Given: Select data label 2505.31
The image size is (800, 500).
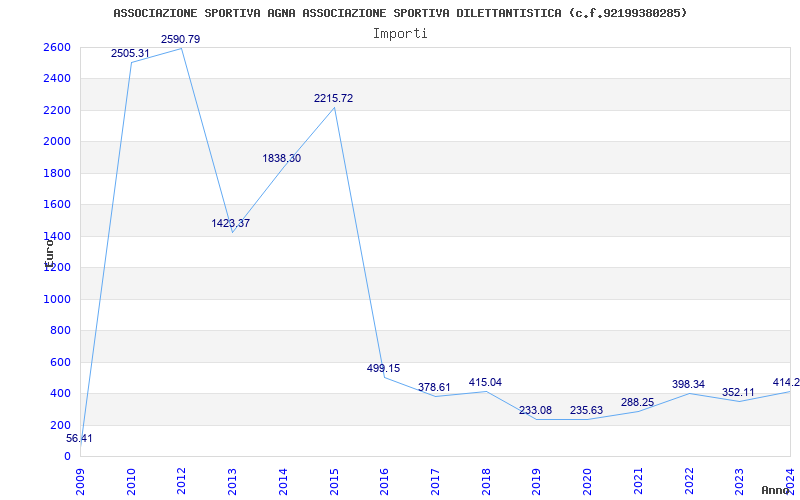Looking at the screenshot, I should coord(130,53).
